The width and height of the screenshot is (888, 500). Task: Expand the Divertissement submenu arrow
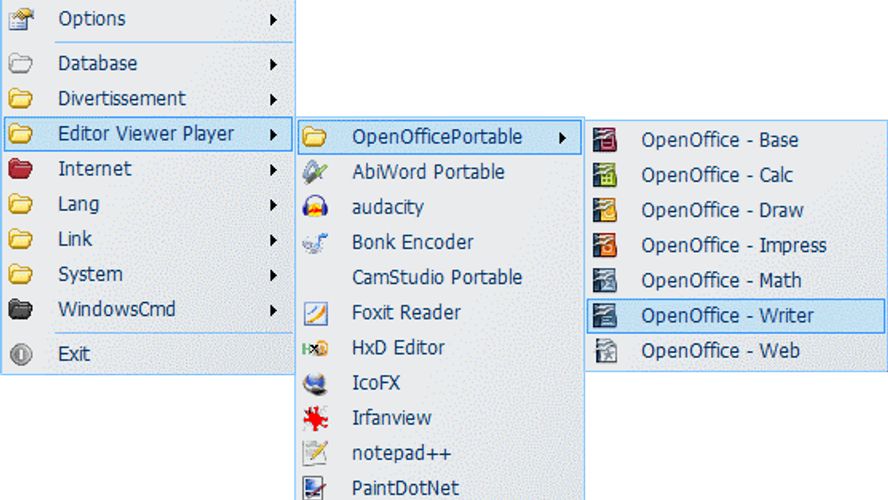[x=274, y=100]
